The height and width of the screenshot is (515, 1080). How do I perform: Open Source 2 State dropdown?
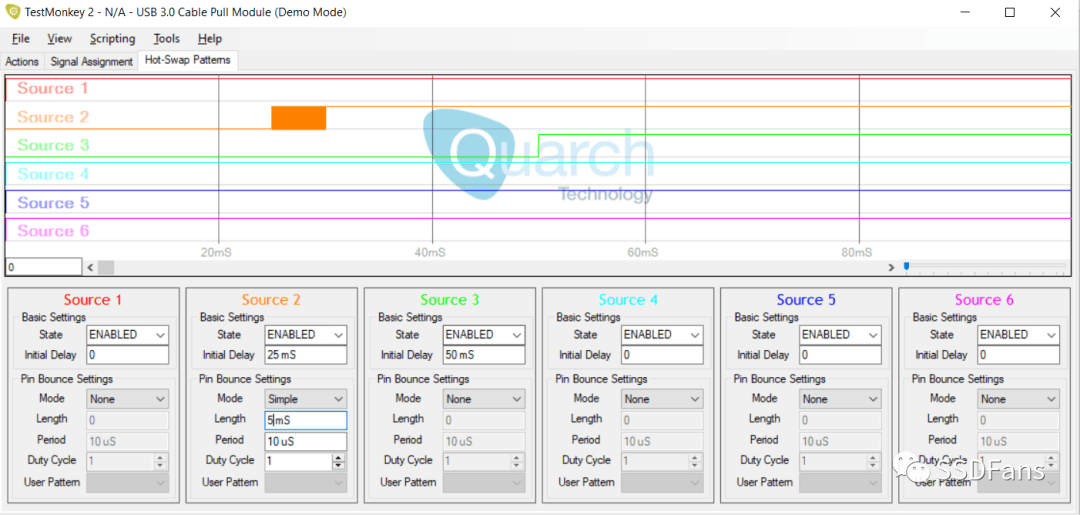(306, 335)
